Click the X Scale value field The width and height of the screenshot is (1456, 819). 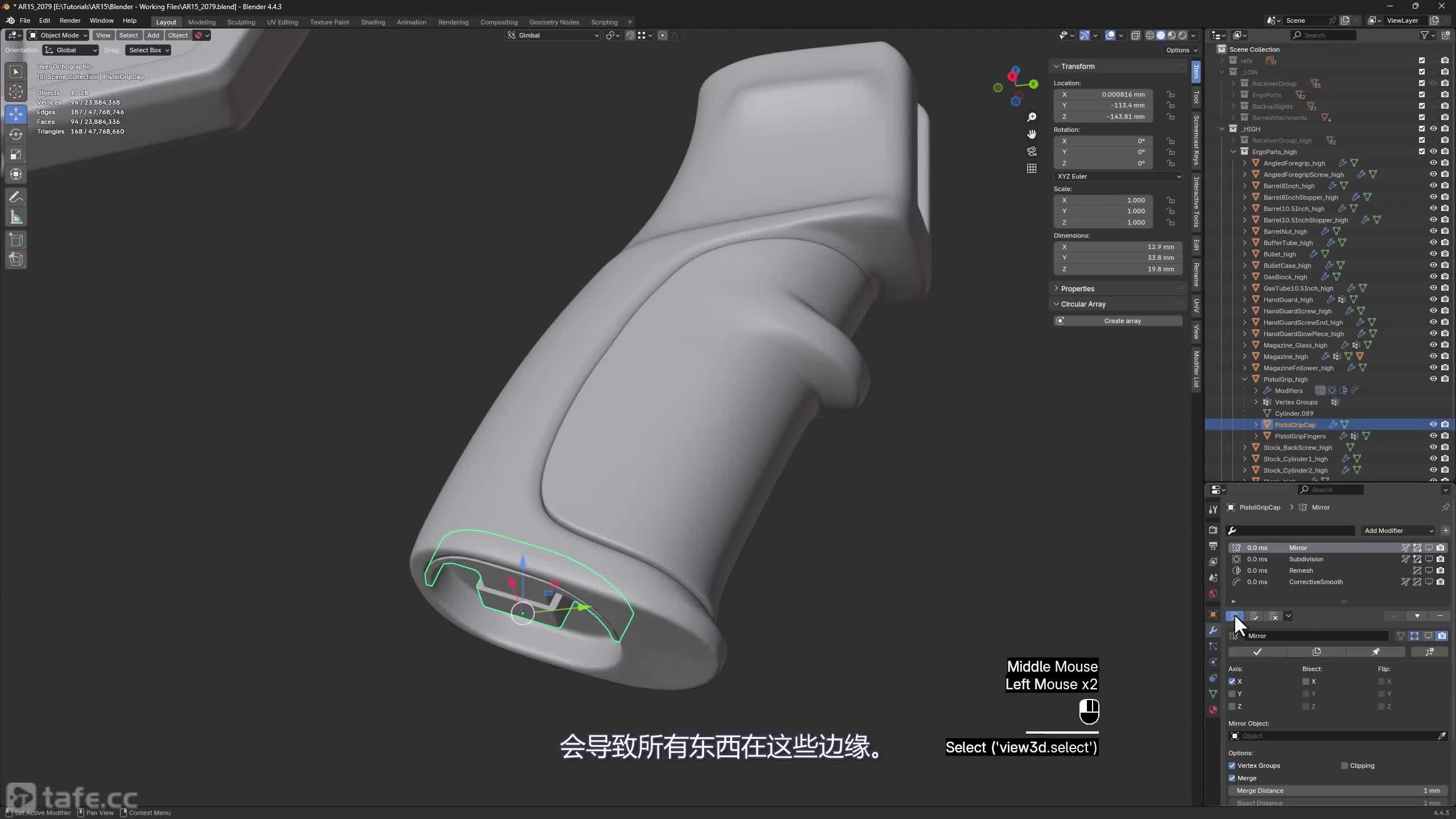(x=1103, y=200)
